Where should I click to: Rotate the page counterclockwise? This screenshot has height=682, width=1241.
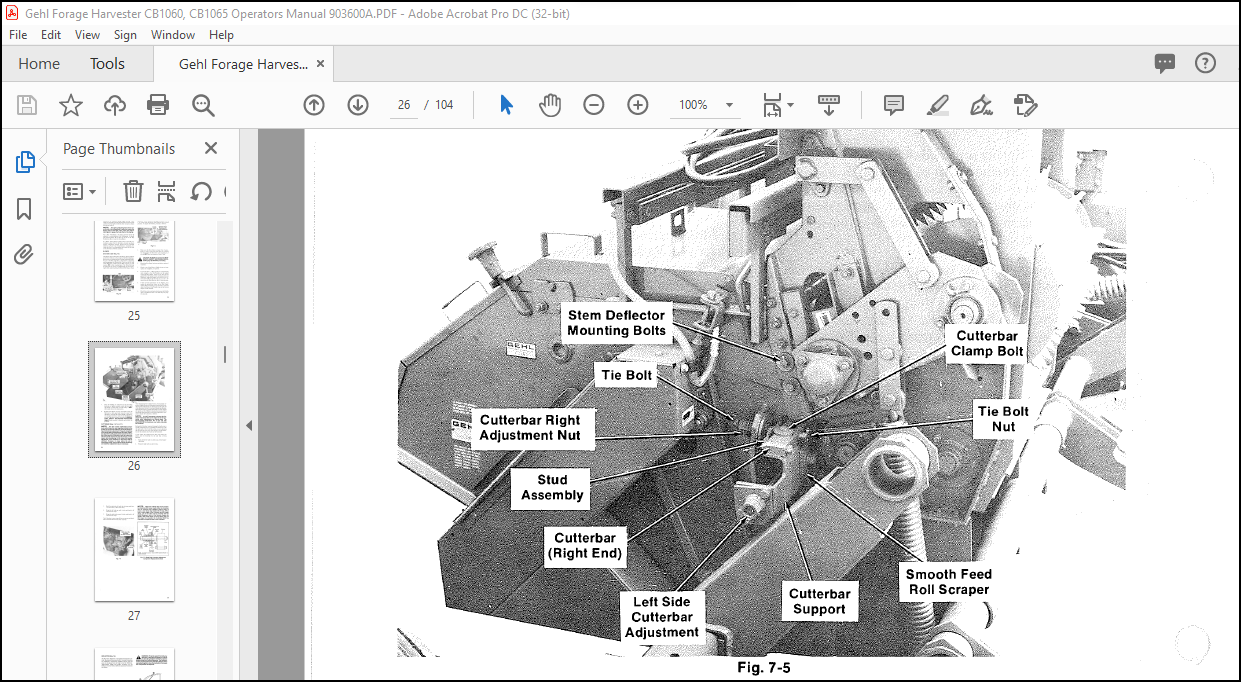(x=201, y=191)
